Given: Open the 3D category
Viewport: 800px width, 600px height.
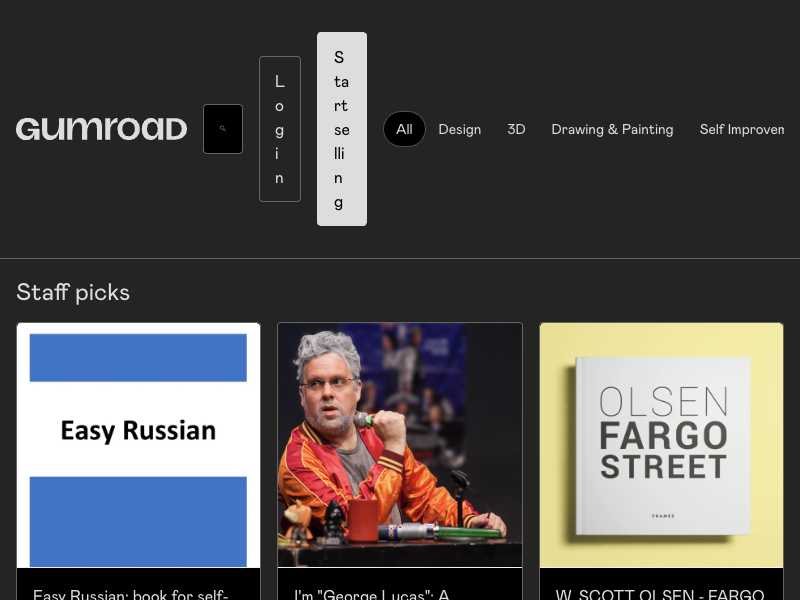Looking at the screenshot, I should tap(516, 130).
